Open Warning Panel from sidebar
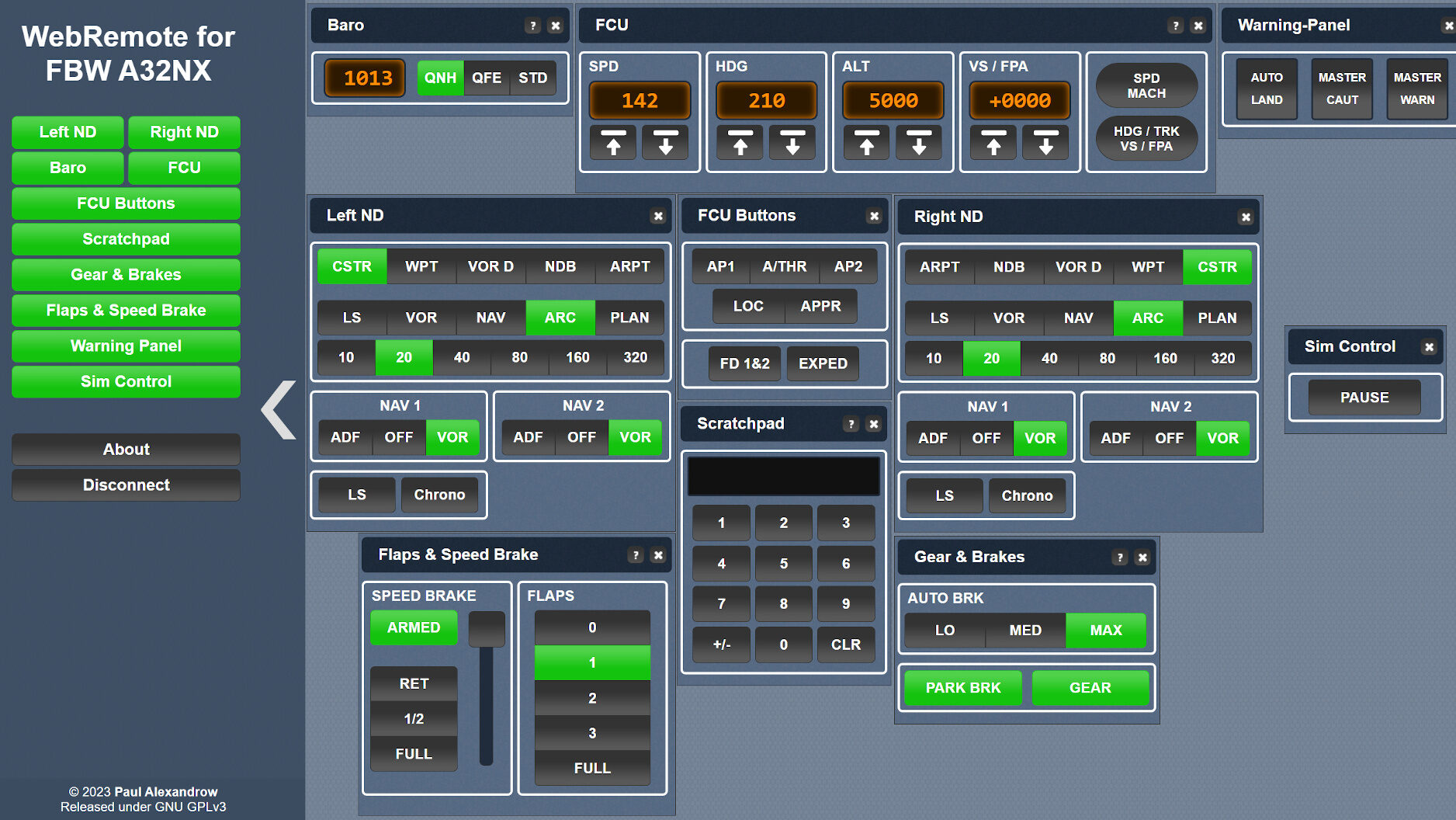The image size is (1456, 820). tap(126, 346)
